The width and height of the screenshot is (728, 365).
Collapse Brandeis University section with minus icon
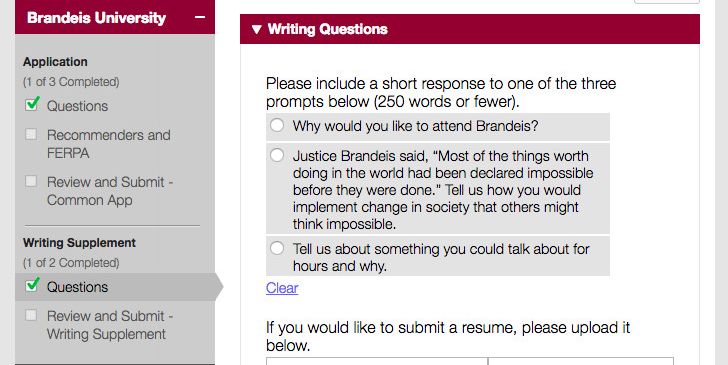click(200, 17)
